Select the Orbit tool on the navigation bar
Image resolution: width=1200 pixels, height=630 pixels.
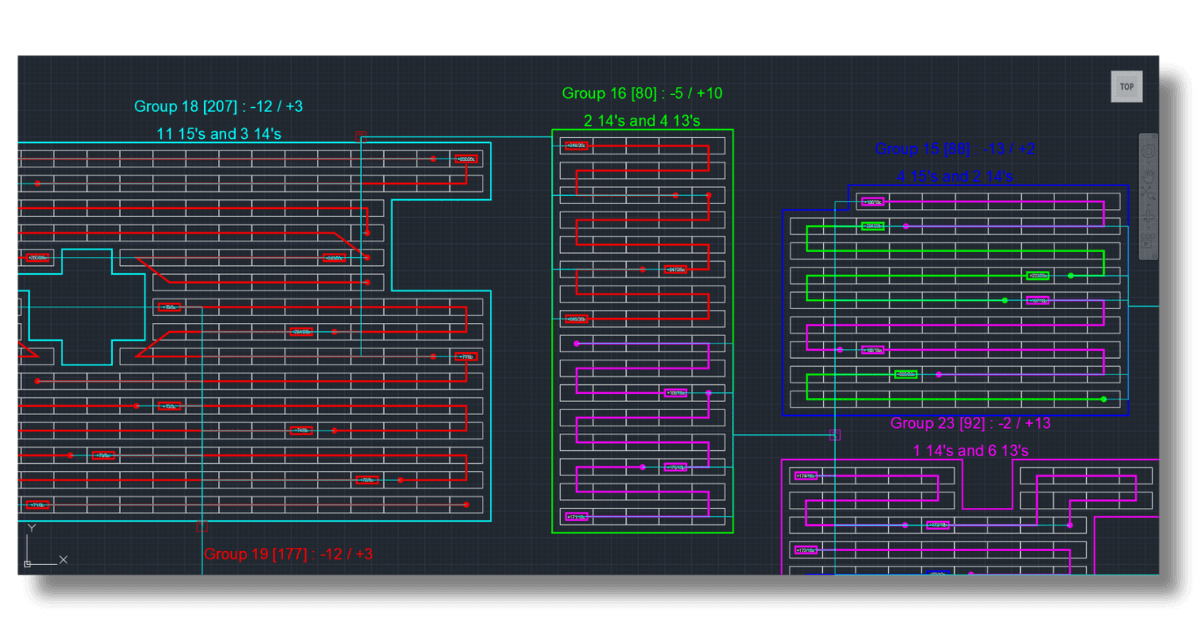[x=1148, y=216]
